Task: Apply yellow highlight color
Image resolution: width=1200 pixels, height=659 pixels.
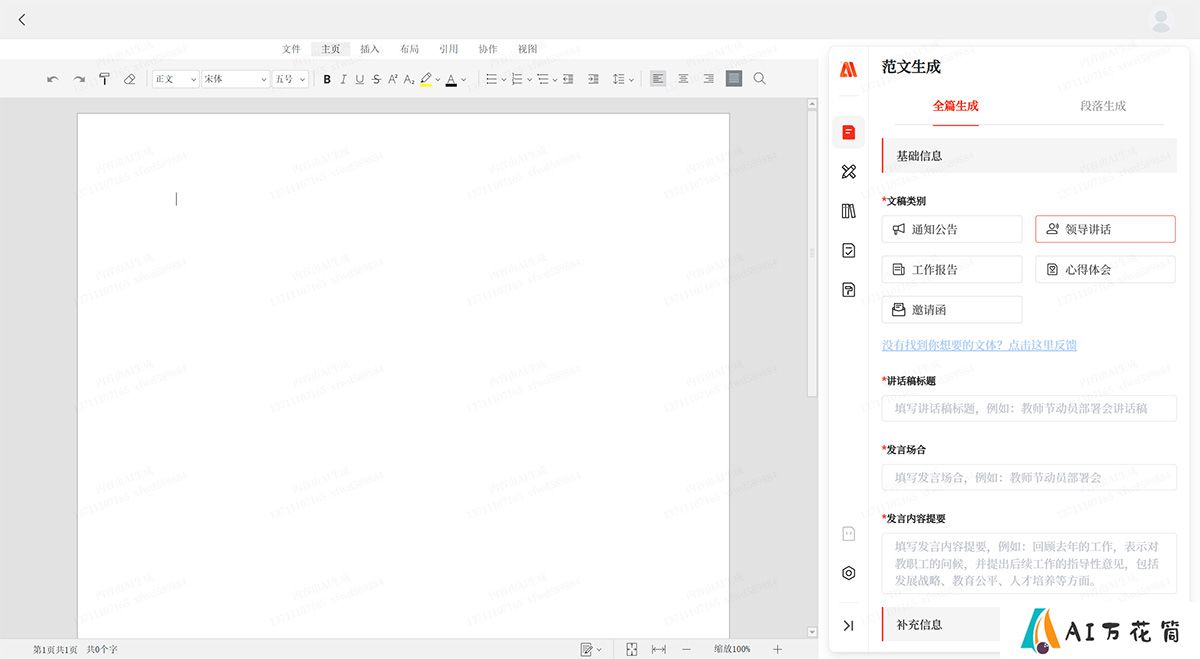Action: (x=426, y=79)
